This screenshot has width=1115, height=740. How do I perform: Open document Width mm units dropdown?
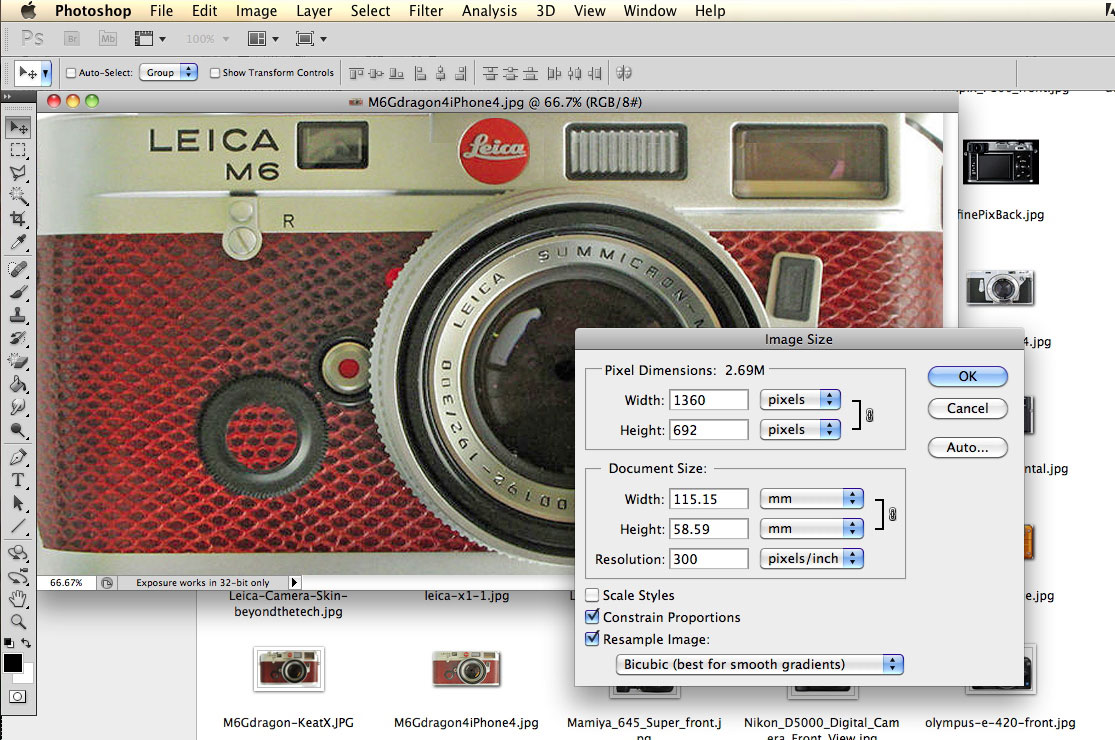pyautogui.click(x=811, y=499)
